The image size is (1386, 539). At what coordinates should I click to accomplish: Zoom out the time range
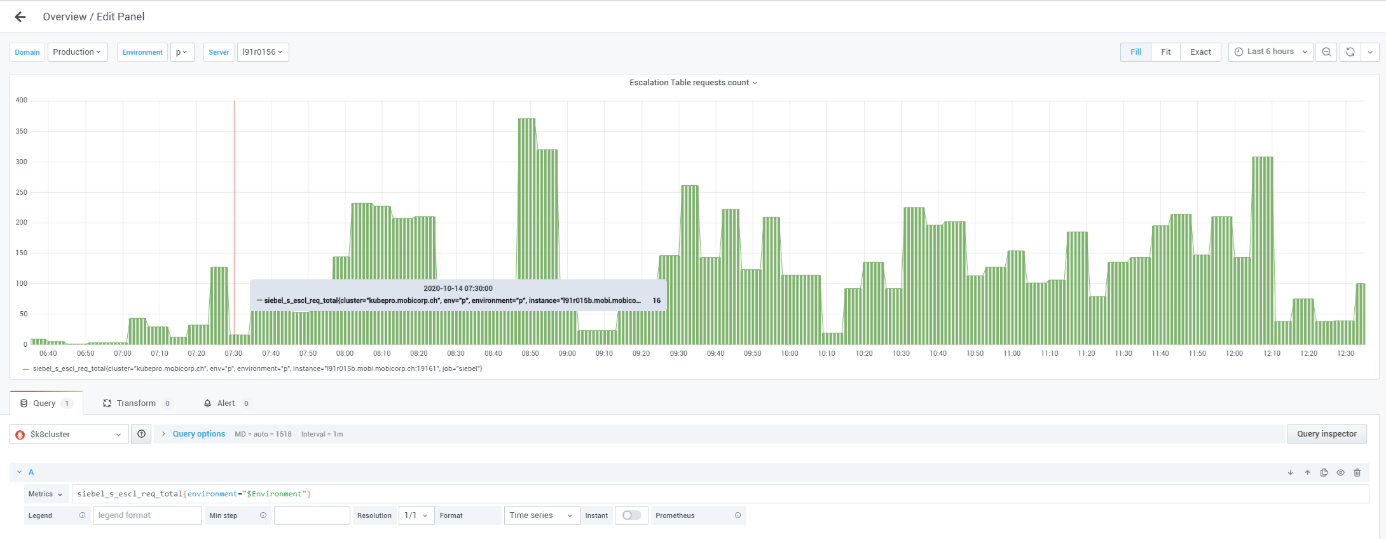[1326, 52]
